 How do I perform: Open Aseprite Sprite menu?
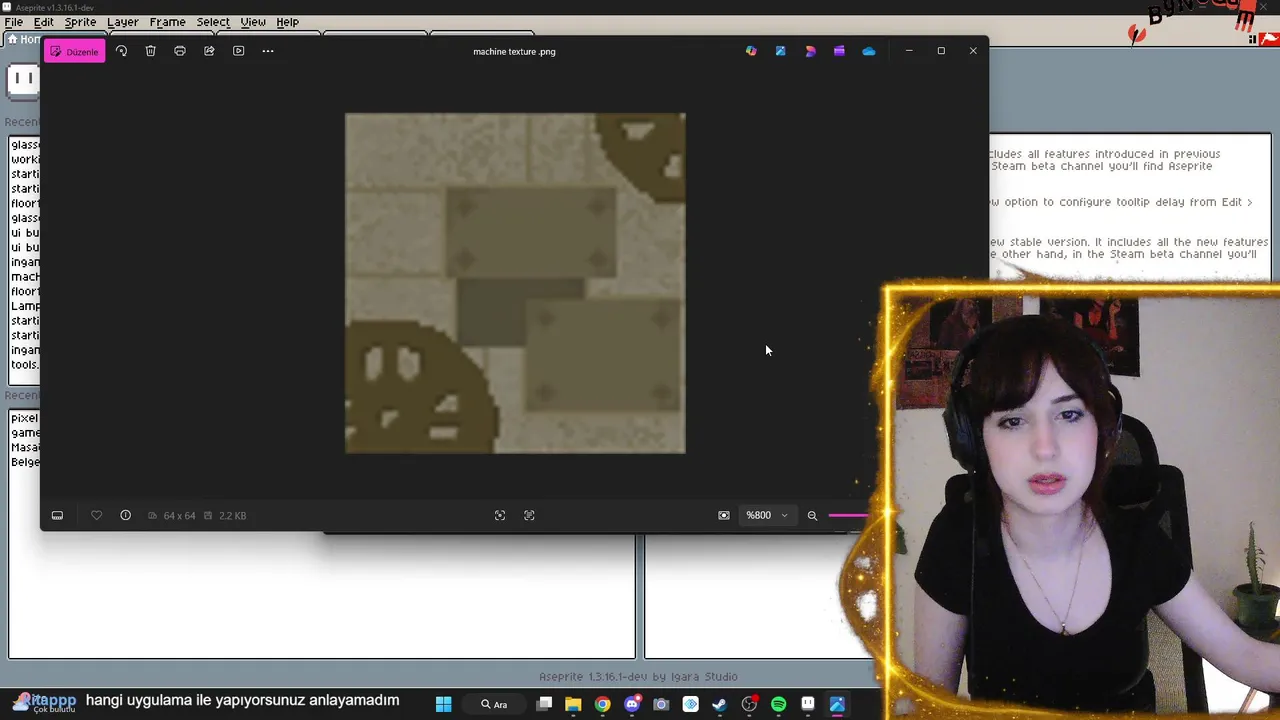click(x=80, y=22)
